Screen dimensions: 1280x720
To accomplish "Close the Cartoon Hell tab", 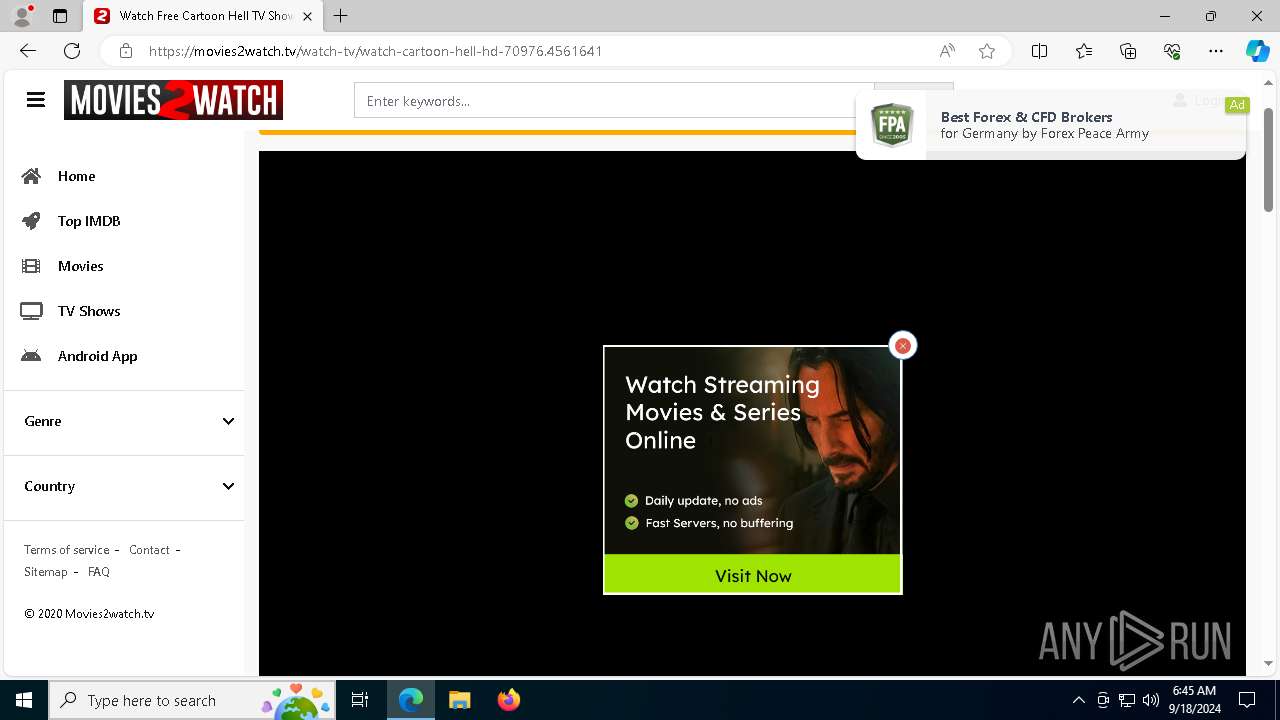I will 307,16.
